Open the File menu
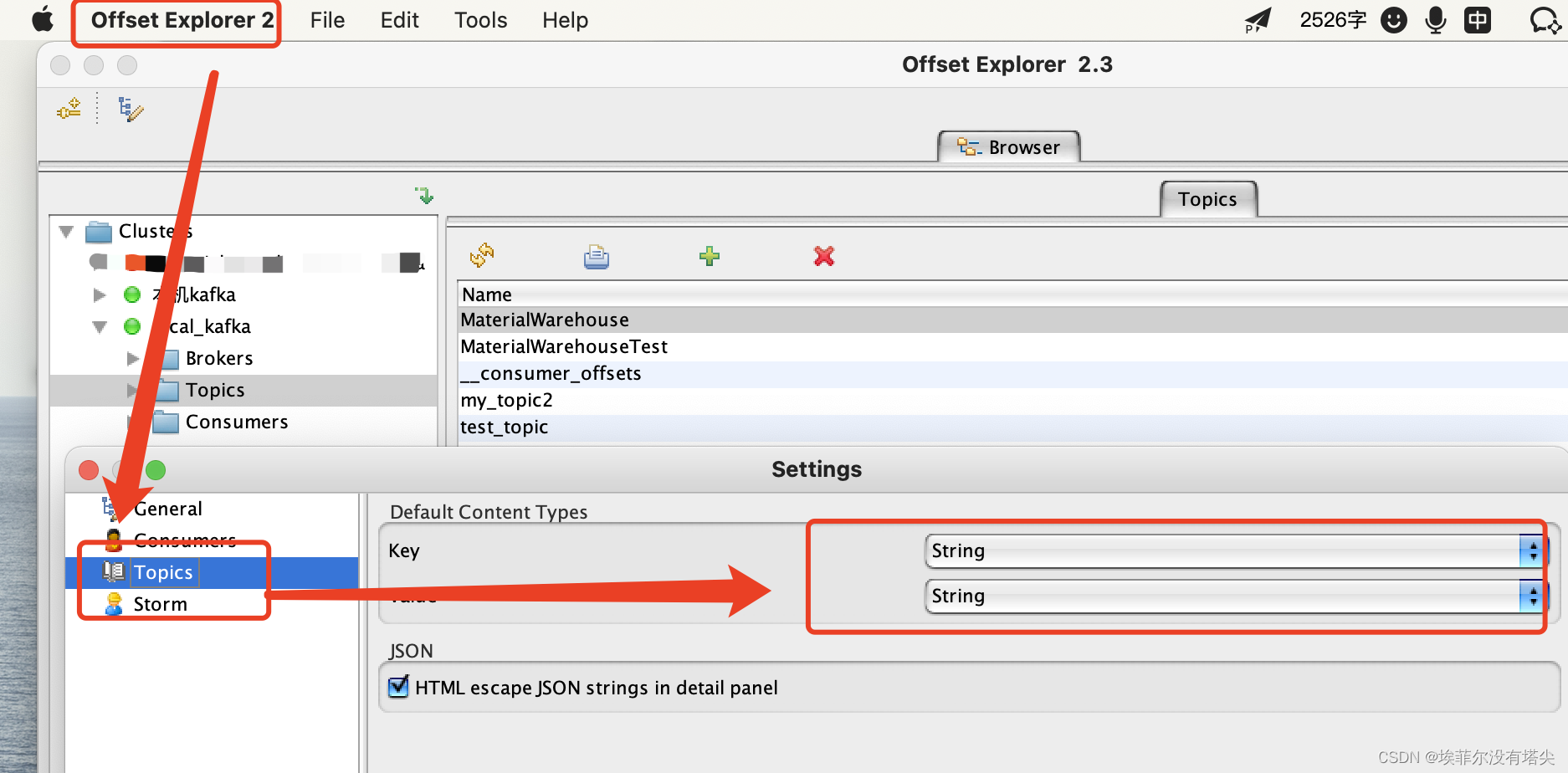 point(327,20)
